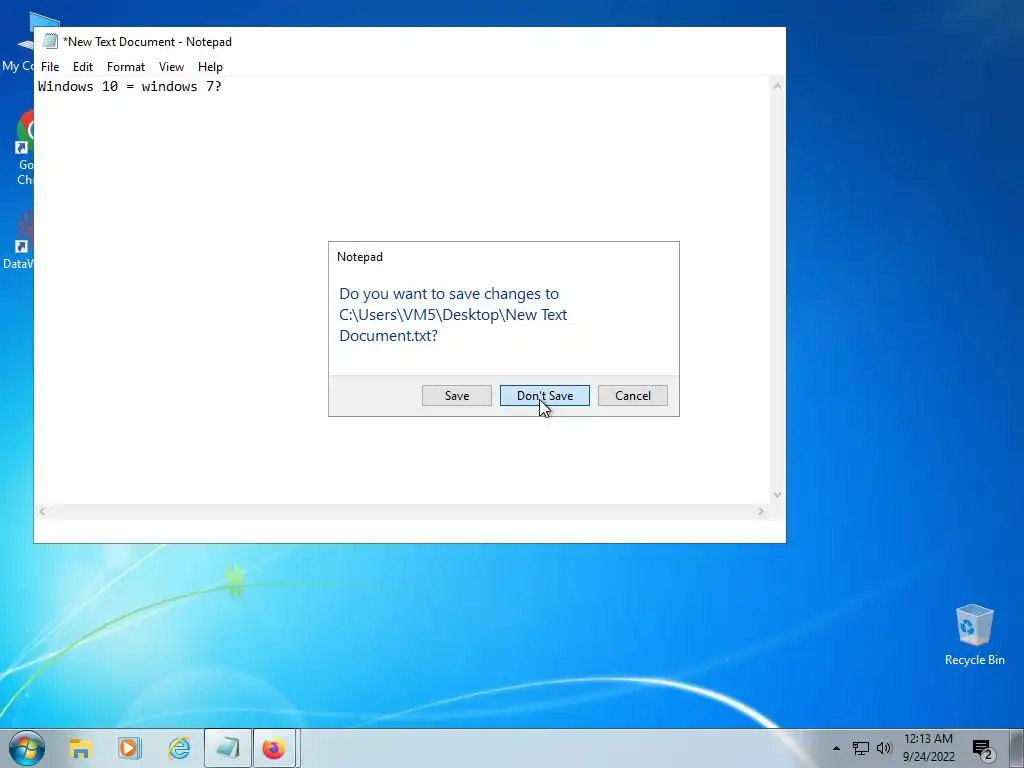Image resolution: width=1024 pixels, height=768 pixels.
Task: Click the volume speaker tray icon
Action: click(x=884, y=748)
